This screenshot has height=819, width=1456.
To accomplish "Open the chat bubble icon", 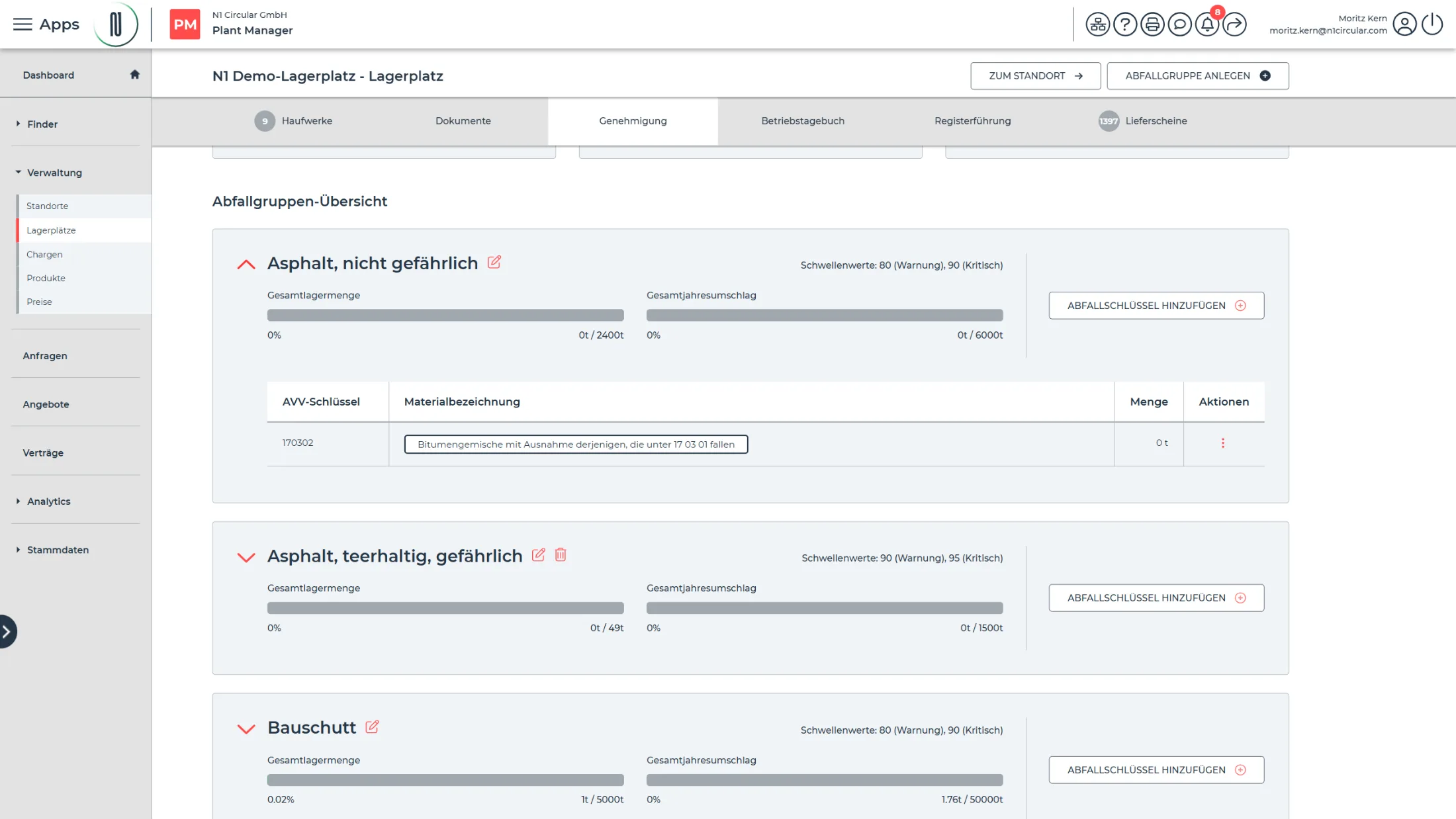I will coord(1179,24).
